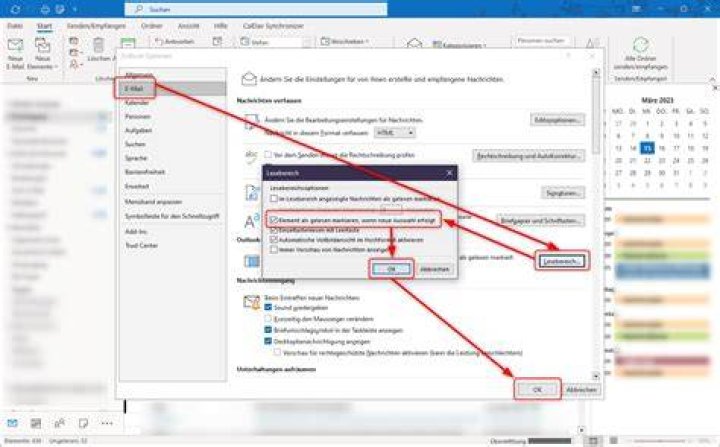Click Rechtschreibung und AutoKorrektur... button
This screenshot has width=720, height=447.
pyautogui.click(x=529, y=156)
